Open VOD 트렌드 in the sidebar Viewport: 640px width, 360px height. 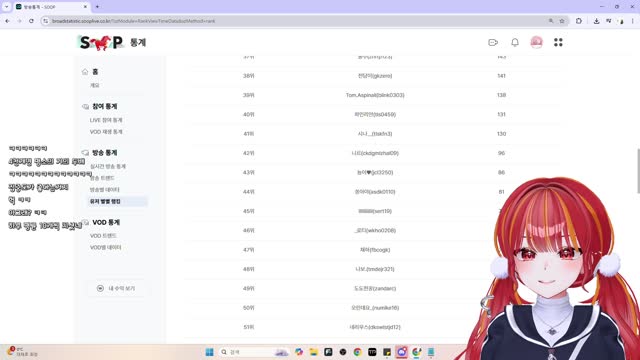[x=103, y=236]
